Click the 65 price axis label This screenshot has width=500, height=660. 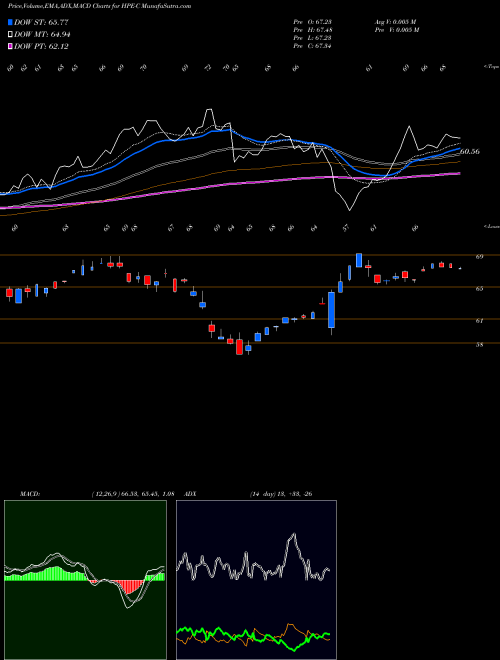click(479, 289)
